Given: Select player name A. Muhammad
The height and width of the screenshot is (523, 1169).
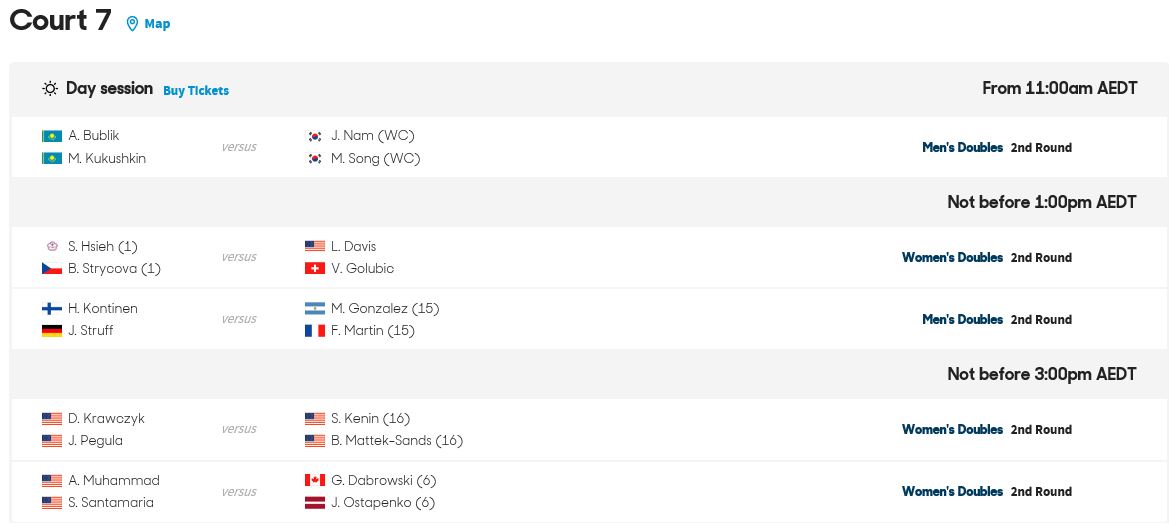Looking at the screenshot, I should point(113,481).
